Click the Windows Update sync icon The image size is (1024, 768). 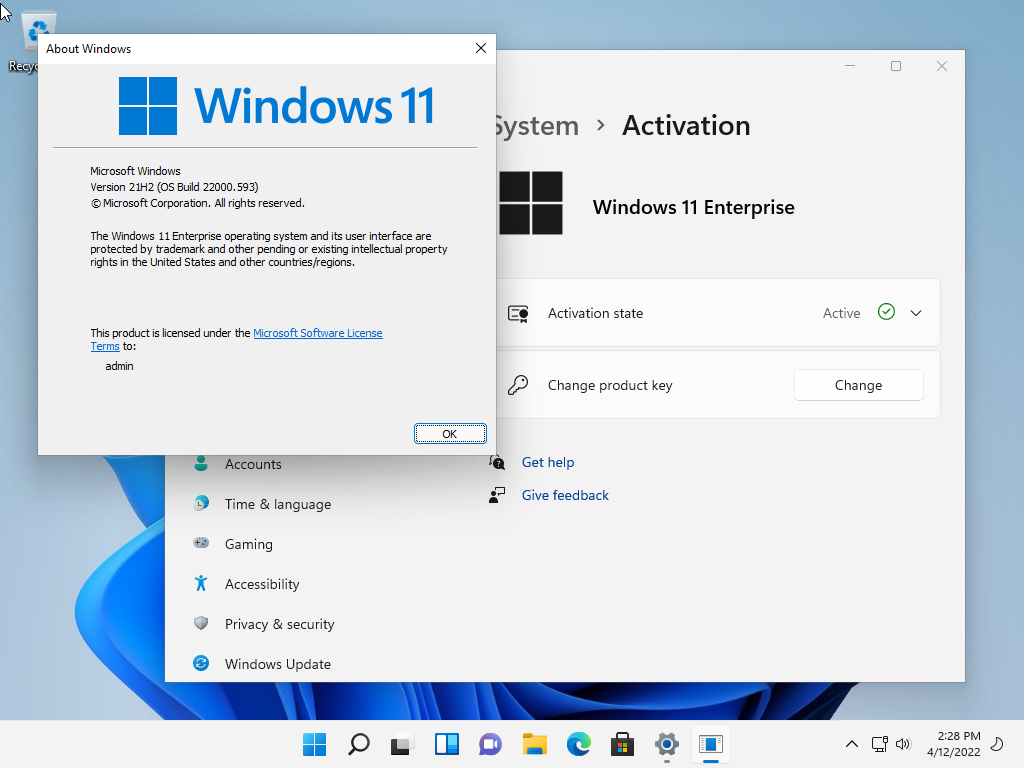point(201,663)
